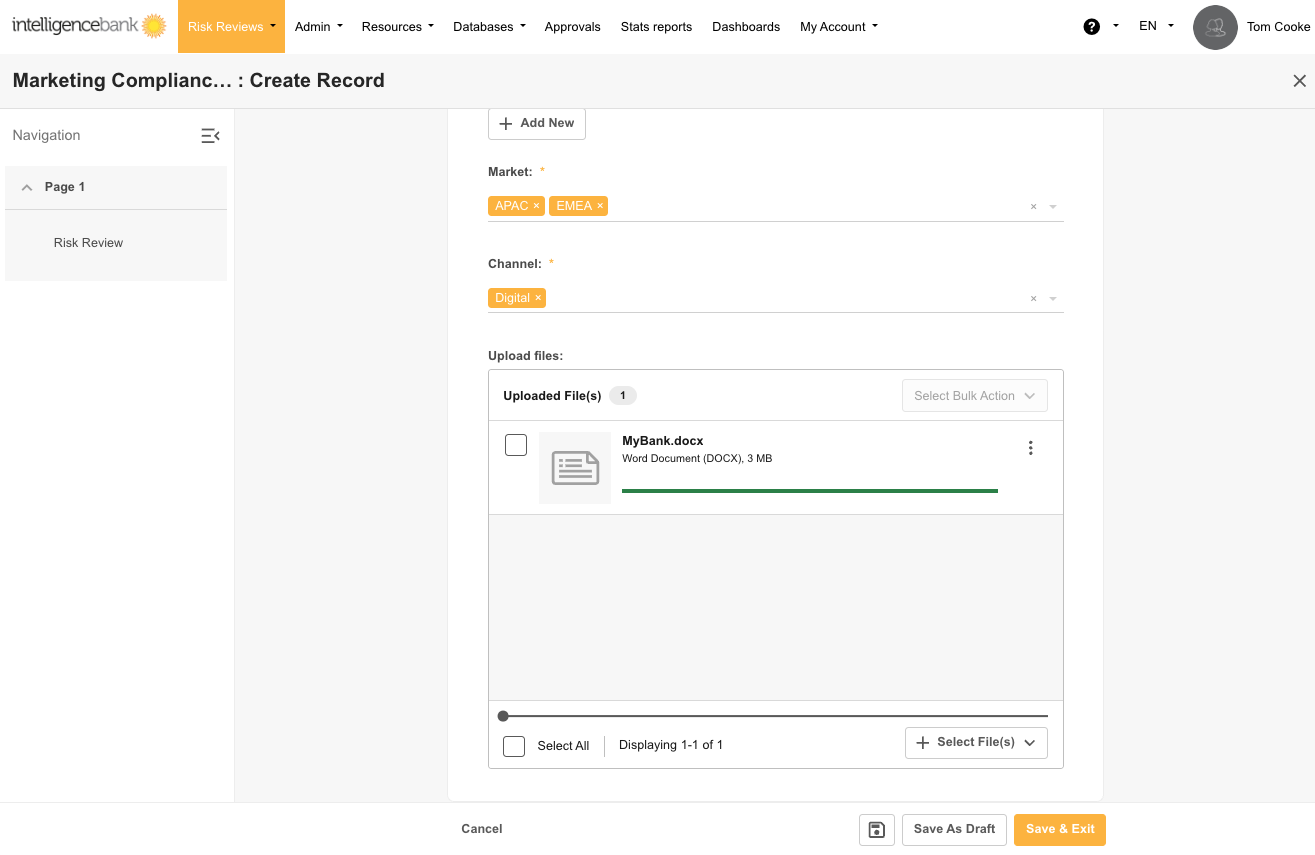This screenshot has height=855, width=1315.
Task: Click the user profile avatar
Action: pyautogui.click(x=1215, y=27)
